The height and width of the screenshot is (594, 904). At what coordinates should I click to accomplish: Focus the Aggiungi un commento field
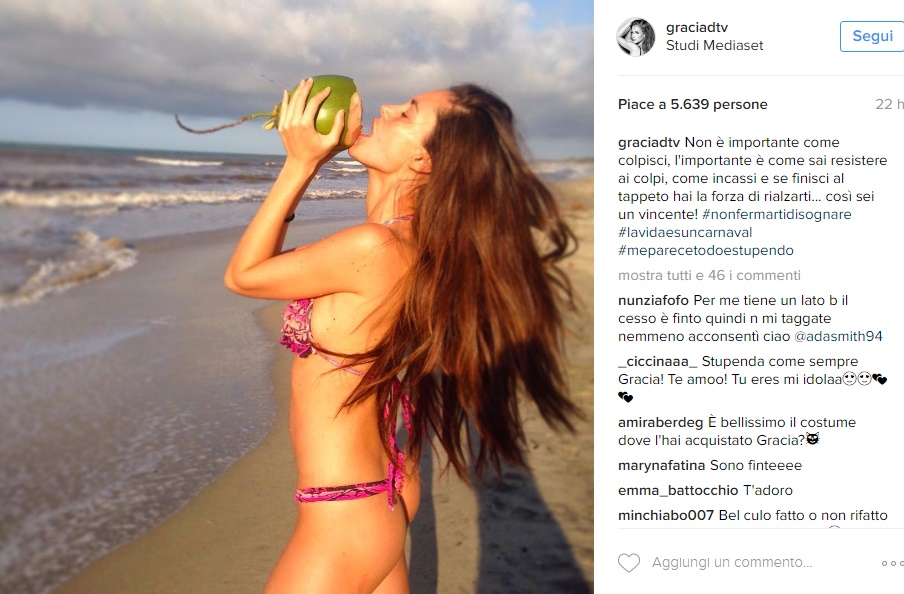click(732, 562)
